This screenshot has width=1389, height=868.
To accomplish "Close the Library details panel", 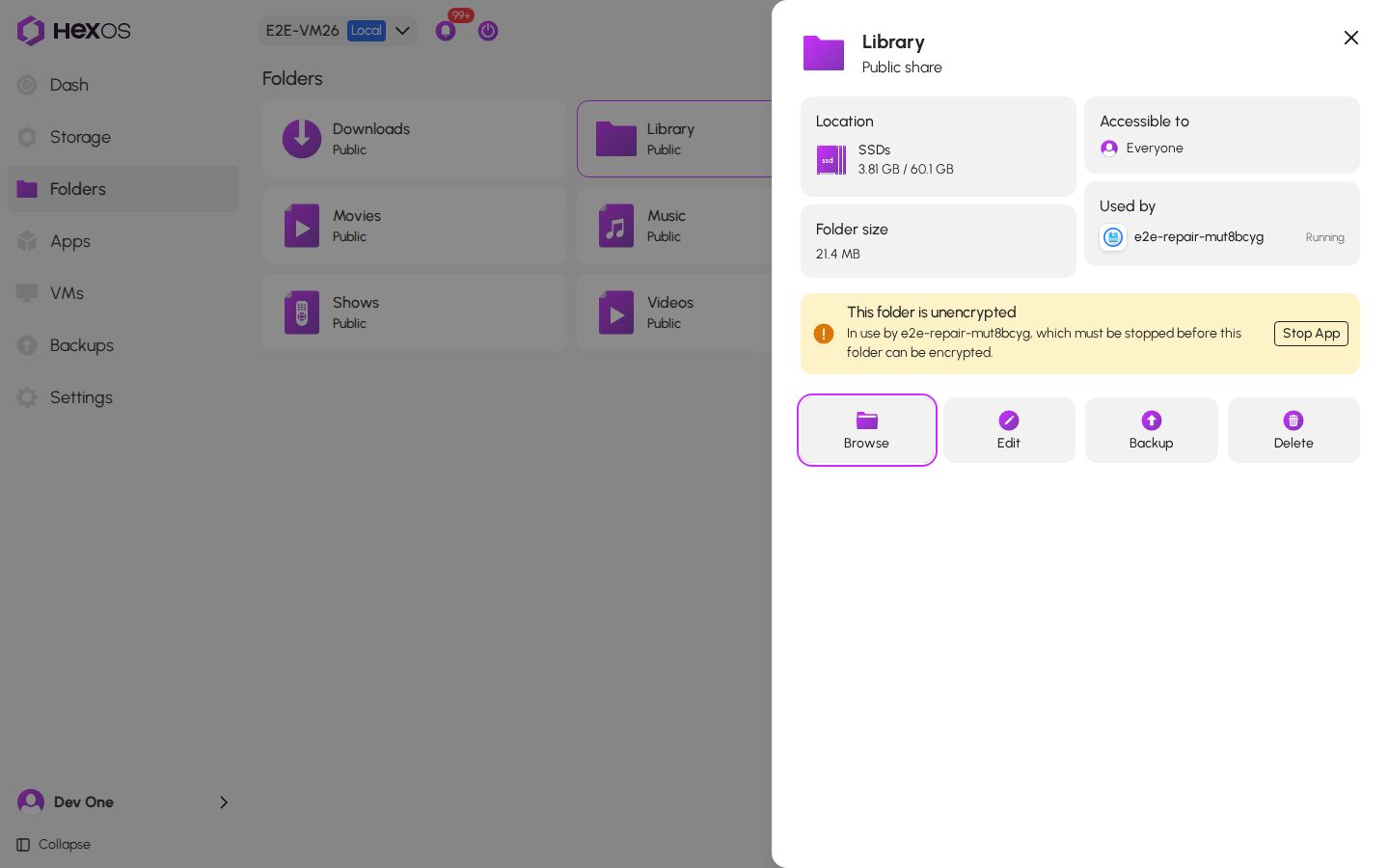I will (x=1351, y=38).
